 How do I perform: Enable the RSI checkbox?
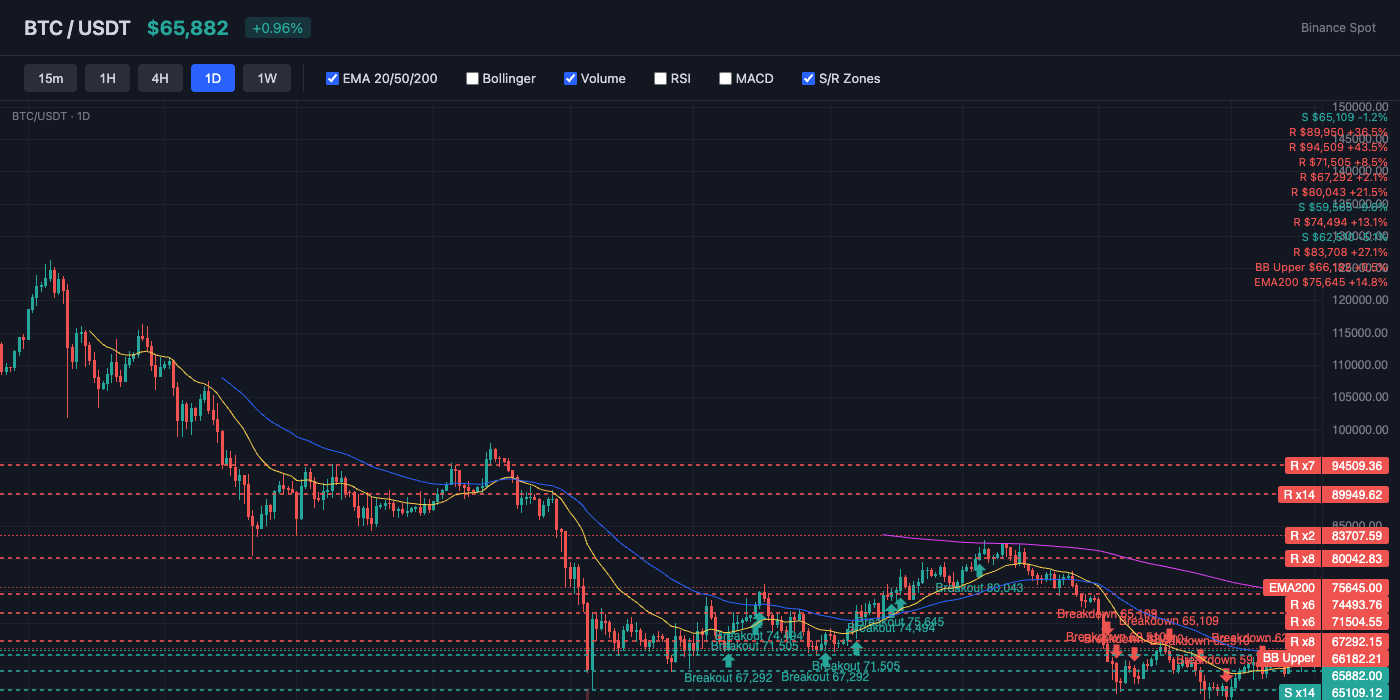pyautogui.click(x=661, y=78)
